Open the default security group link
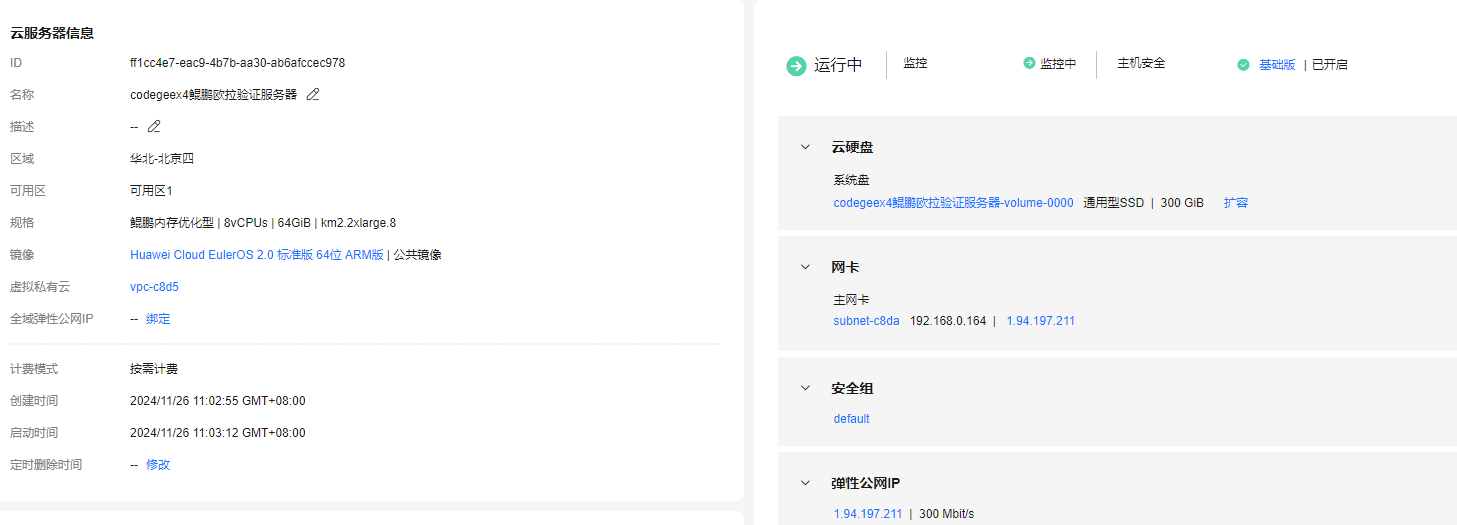Viewport: 1457px width, 525px height. click(851, 419)
